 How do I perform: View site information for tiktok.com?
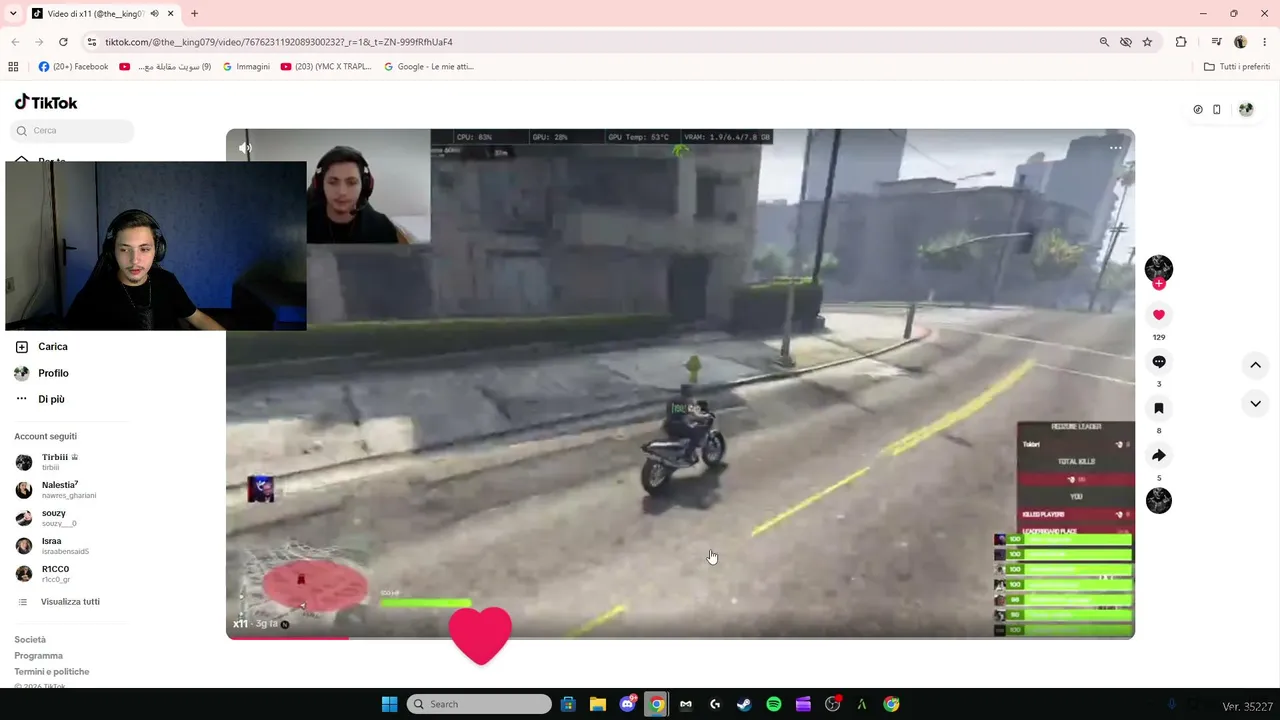pyautogui.click(x=92, y=42)
